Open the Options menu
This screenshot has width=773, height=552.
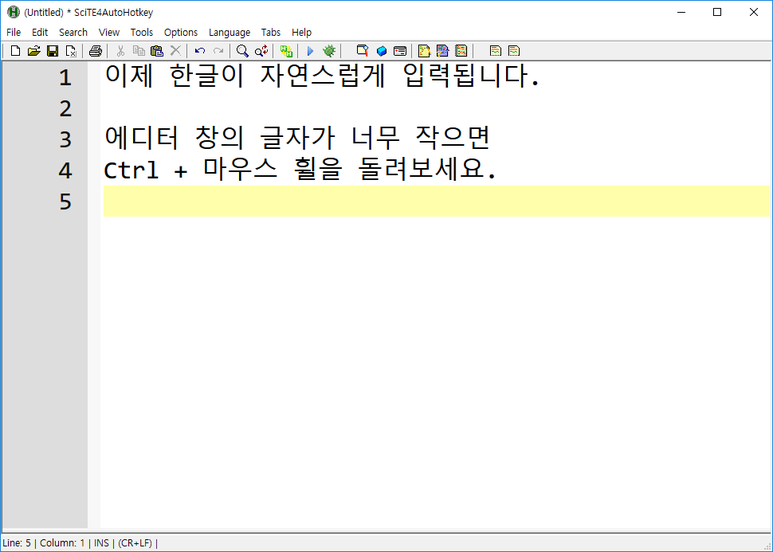point(180,33)
